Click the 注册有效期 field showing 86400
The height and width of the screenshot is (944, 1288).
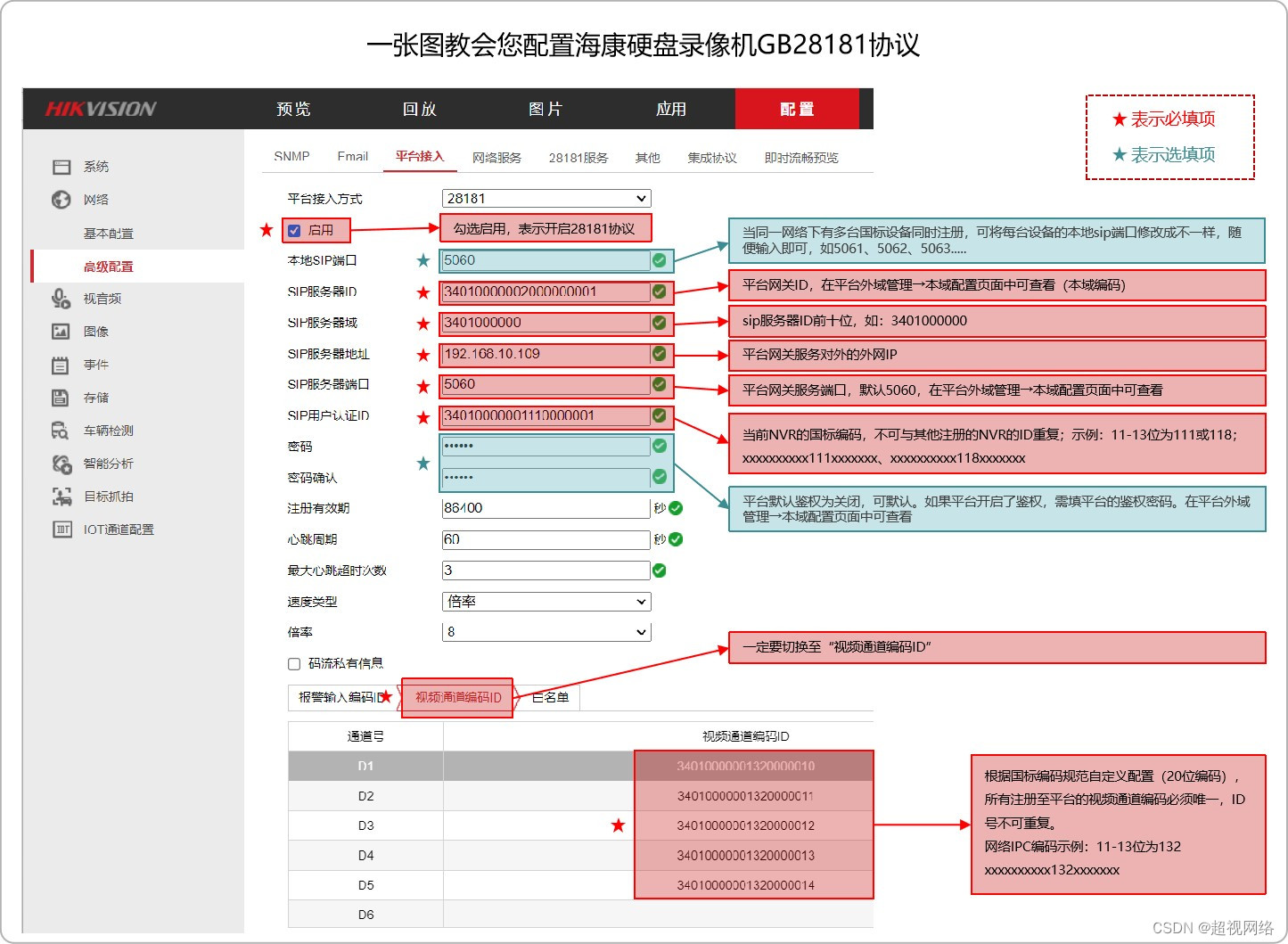pos(546,508)
